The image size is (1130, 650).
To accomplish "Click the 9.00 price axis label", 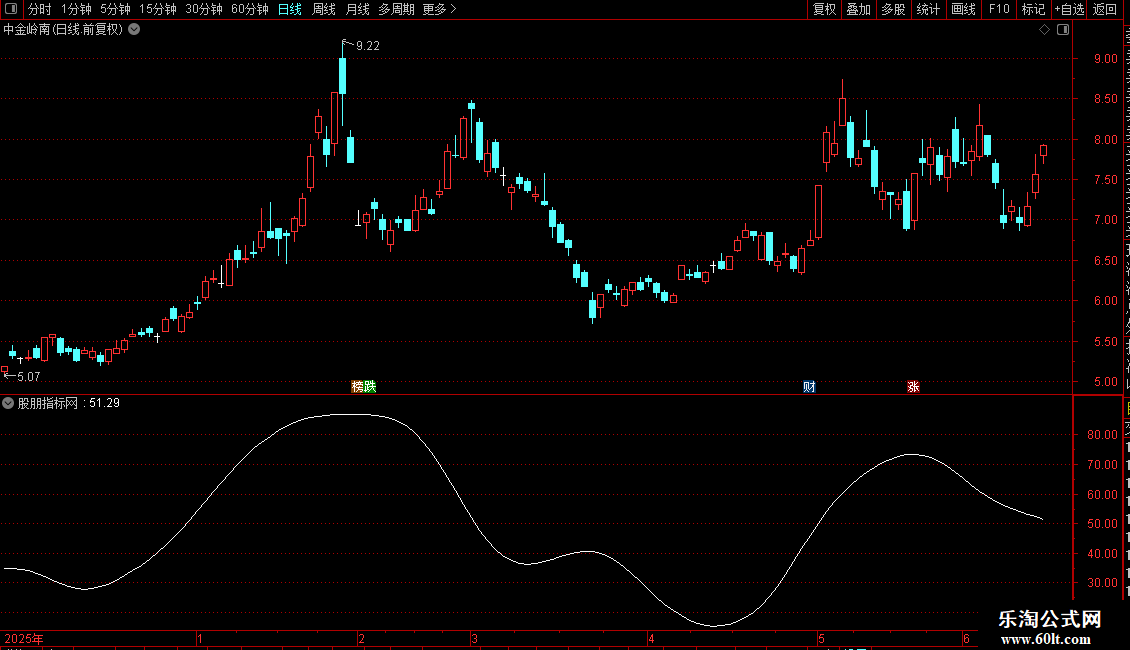I will [x=1105, y=59].
